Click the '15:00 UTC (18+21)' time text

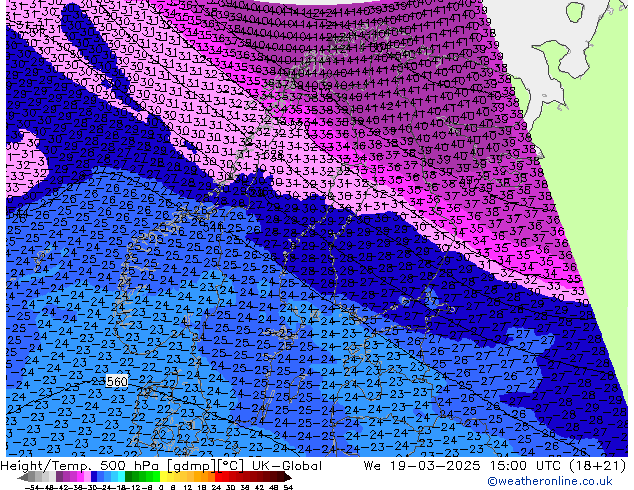click(558, 466)
